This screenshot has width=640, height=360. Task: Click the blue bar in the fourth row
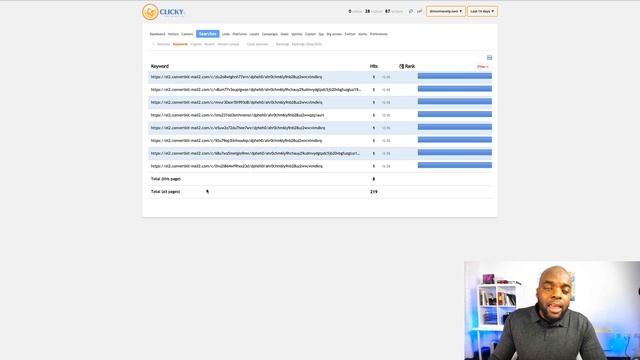click(455, 114)
